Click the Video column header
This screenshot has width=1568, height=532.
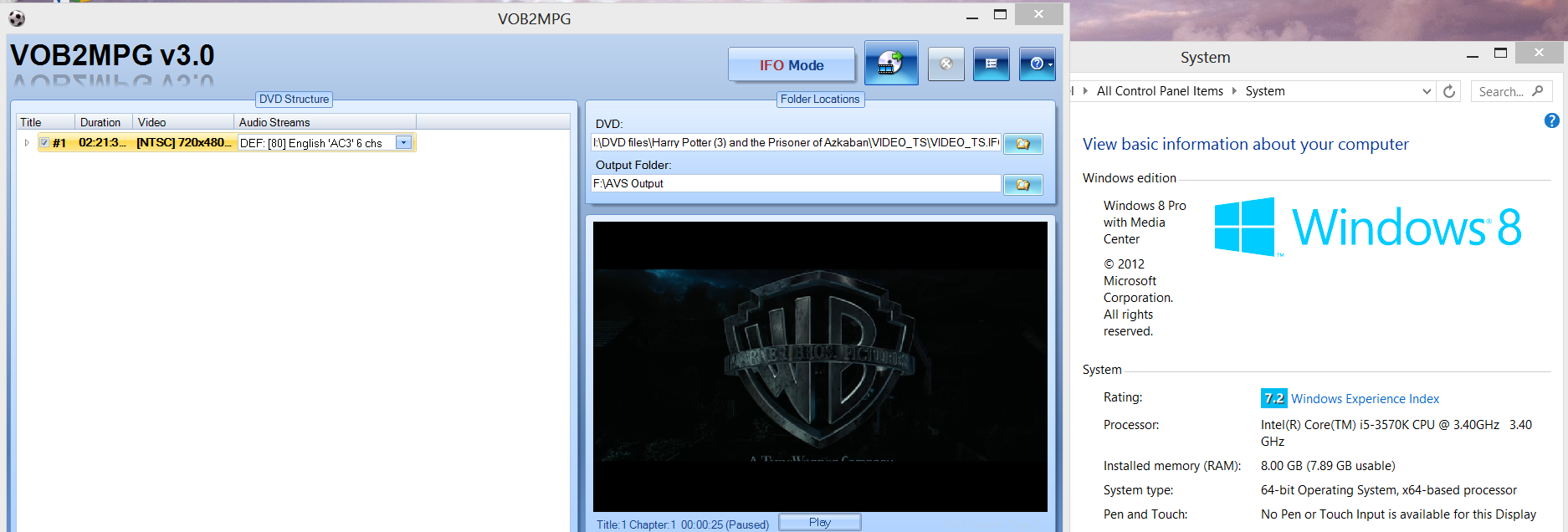[183, 122]
